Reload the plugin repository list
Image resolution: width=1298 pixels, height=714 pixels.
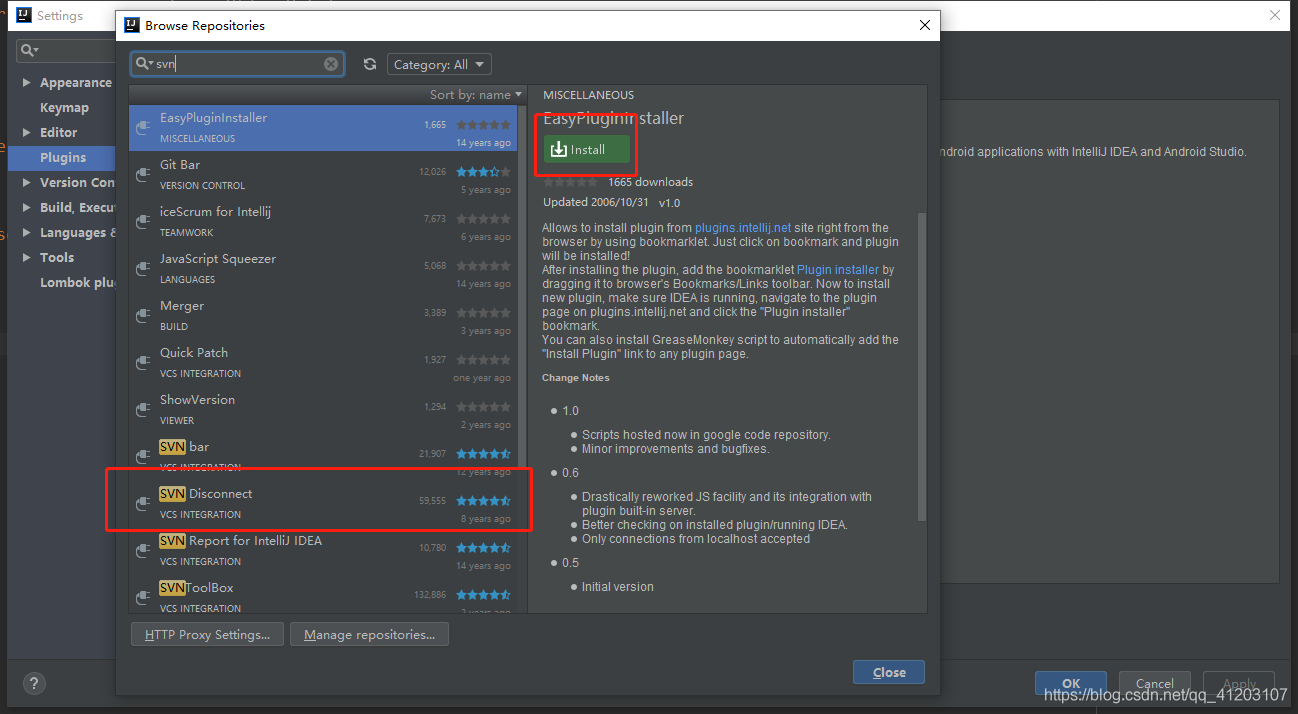[370, 64]
